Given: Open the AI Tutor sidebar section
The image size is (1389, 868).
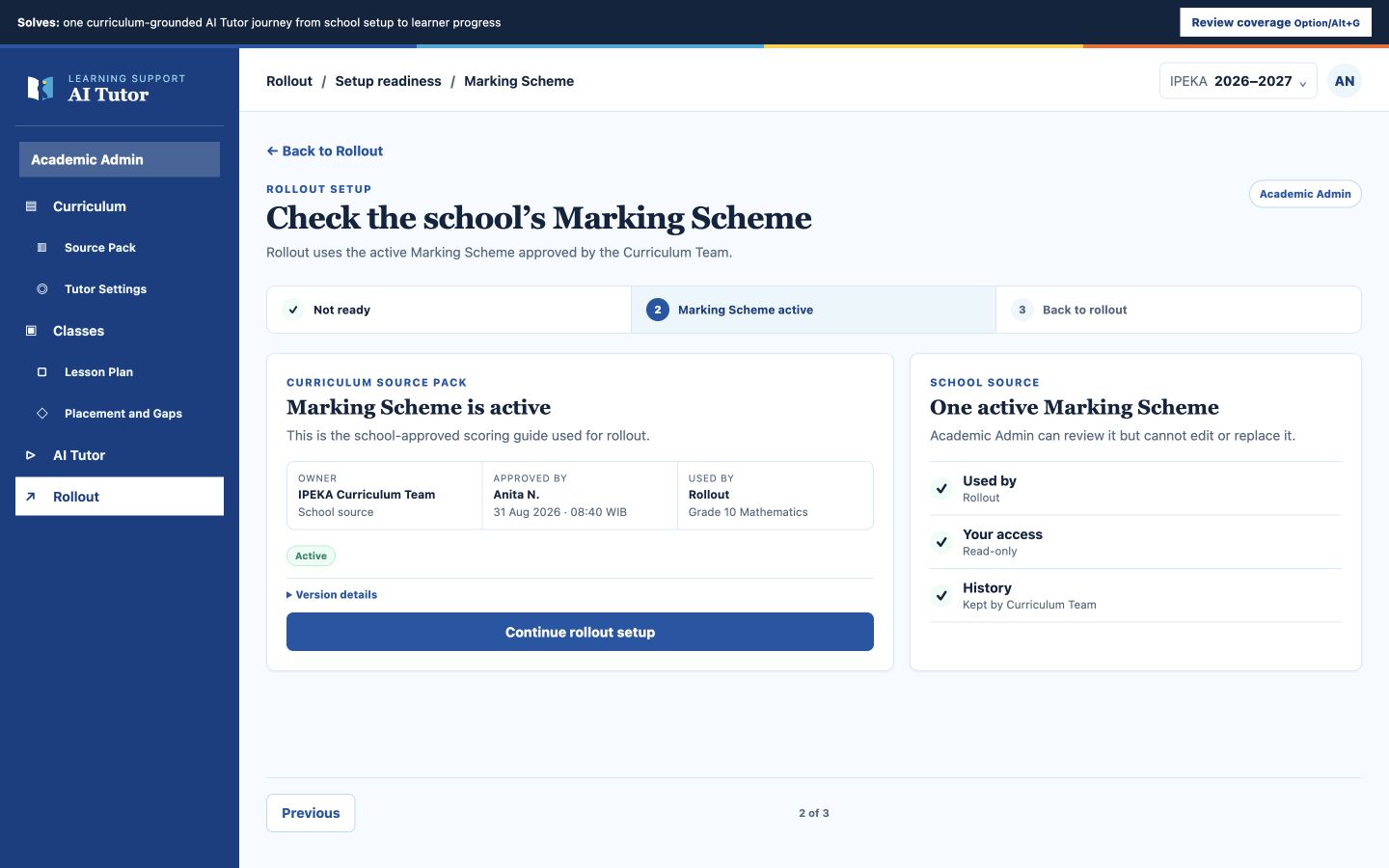Looking at the screenshot, I should pyautogui.click(x=120, y=455).
